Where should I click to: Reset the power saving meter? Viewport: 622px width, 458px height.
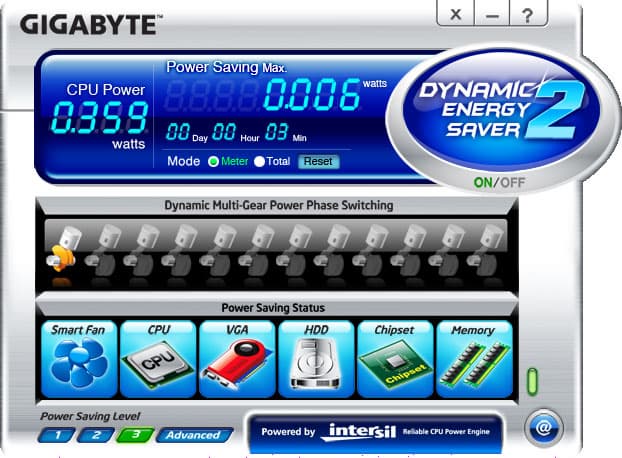click(319, 161)
